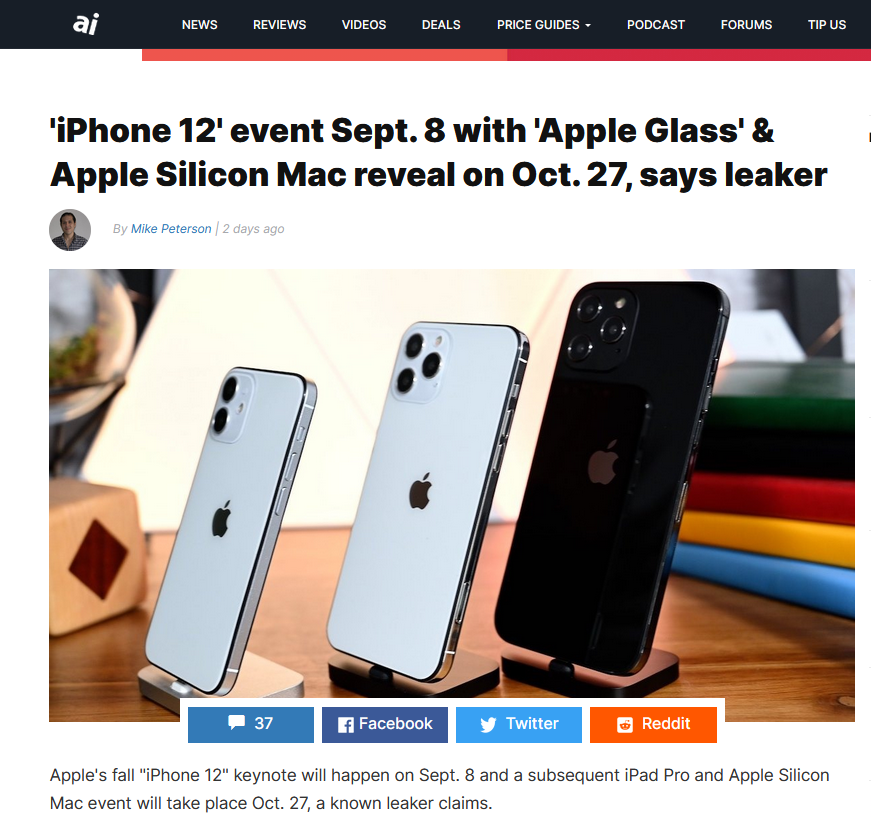Open the News menu item
The image size is (871, 817).
tap(199, 25)
